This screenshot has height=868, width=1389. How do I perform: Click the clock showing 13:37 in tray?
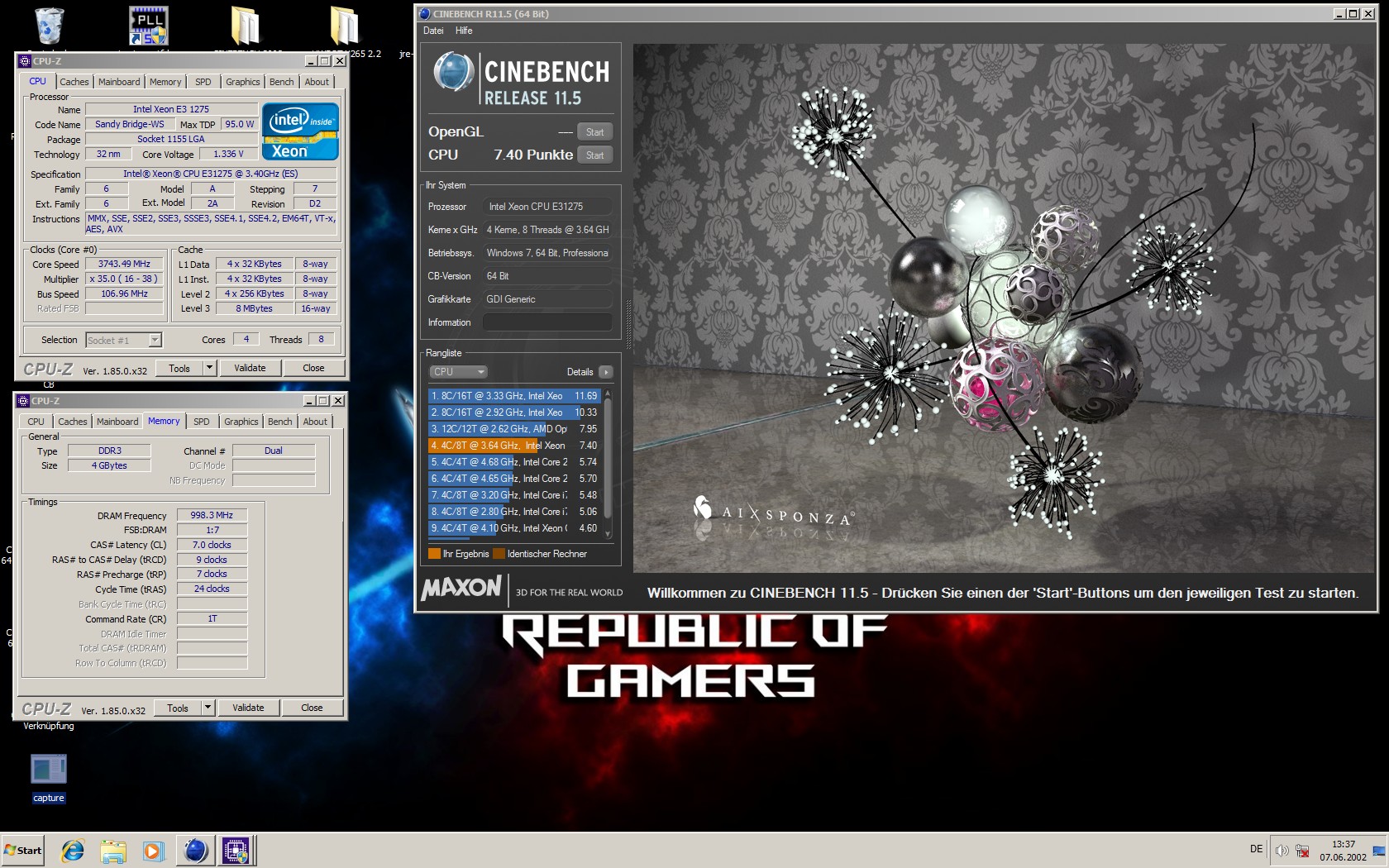pyautogui.click(x=1343, y=844)
